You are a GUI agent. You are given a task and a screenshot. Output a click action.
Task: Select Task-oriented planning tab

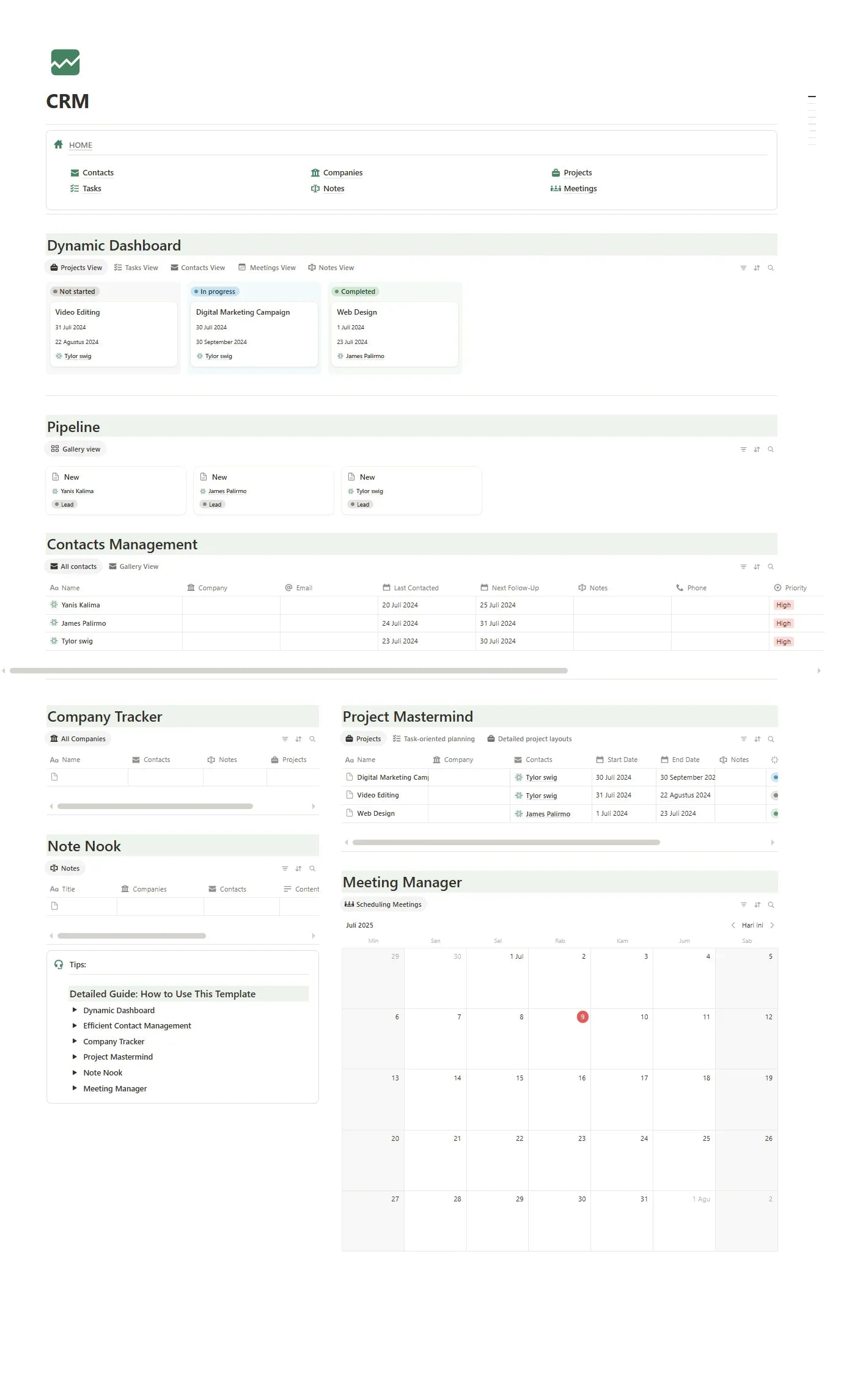coord(433,739)
